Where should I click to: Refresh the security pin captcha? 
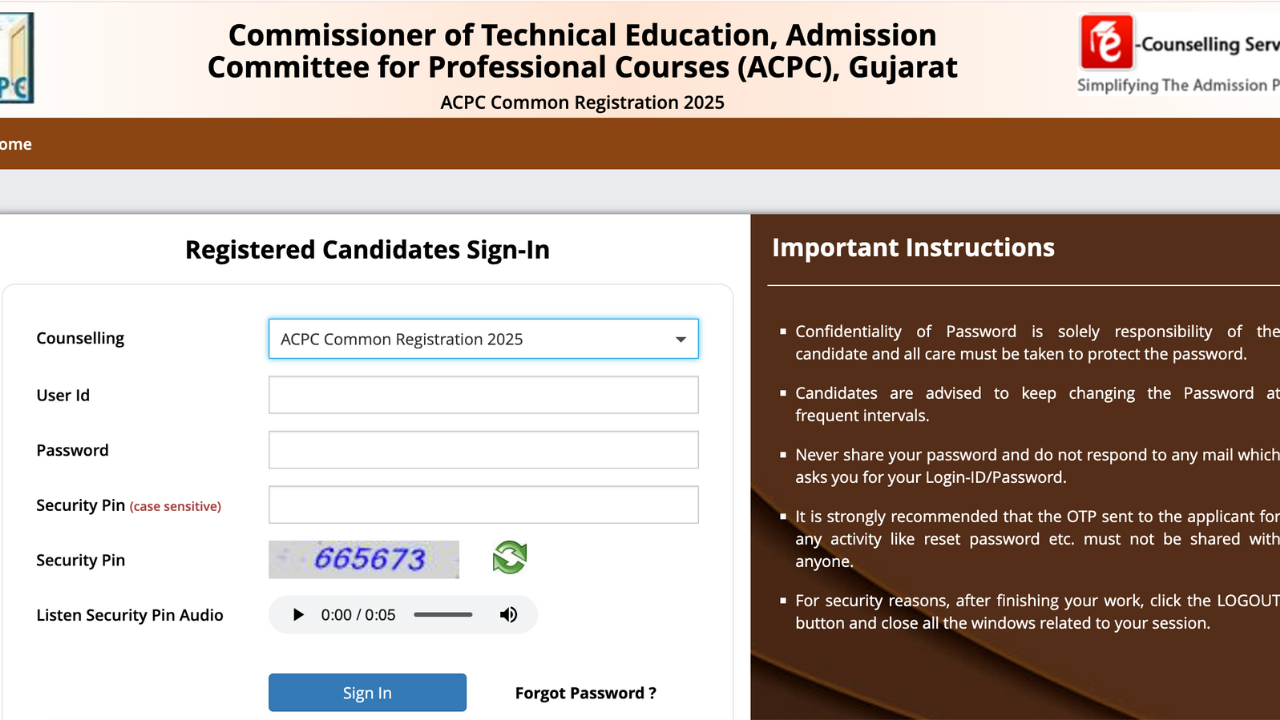point(510,557)
